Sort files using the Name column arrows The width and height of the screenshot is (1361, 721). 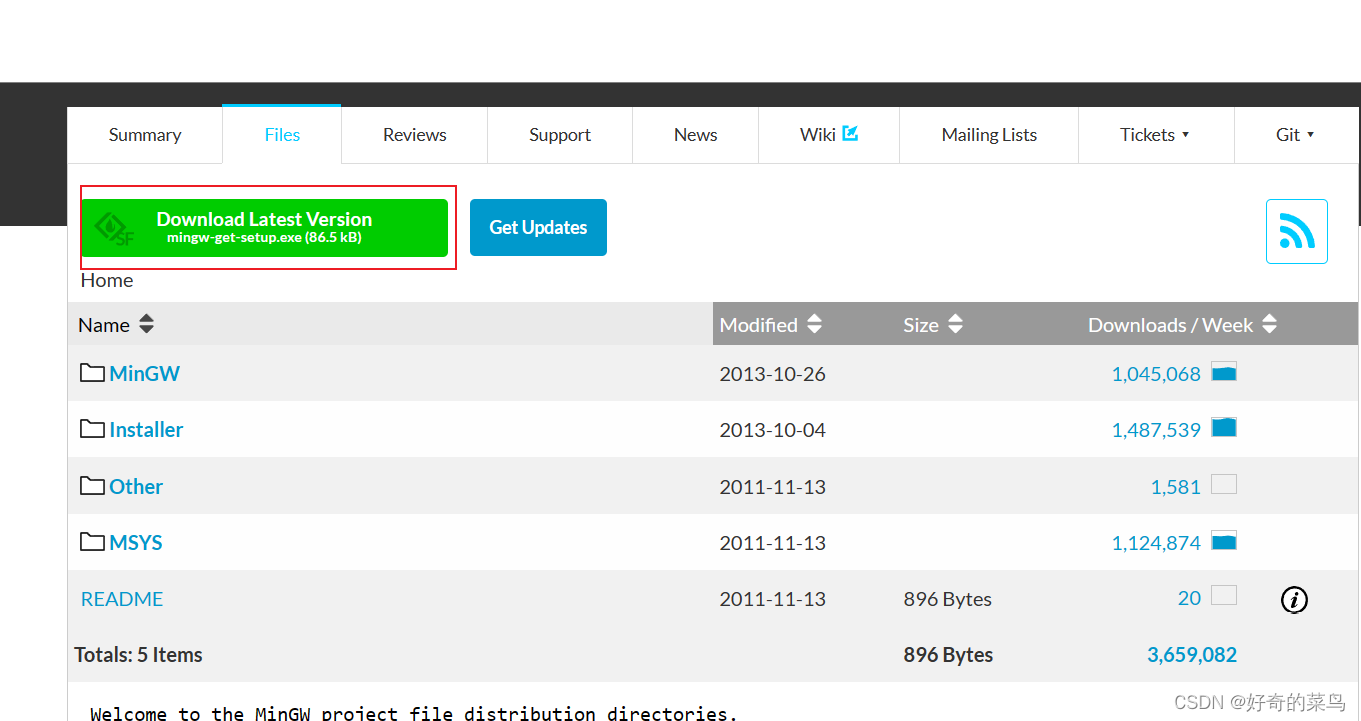pyautogui.click(x=146, y=324)
